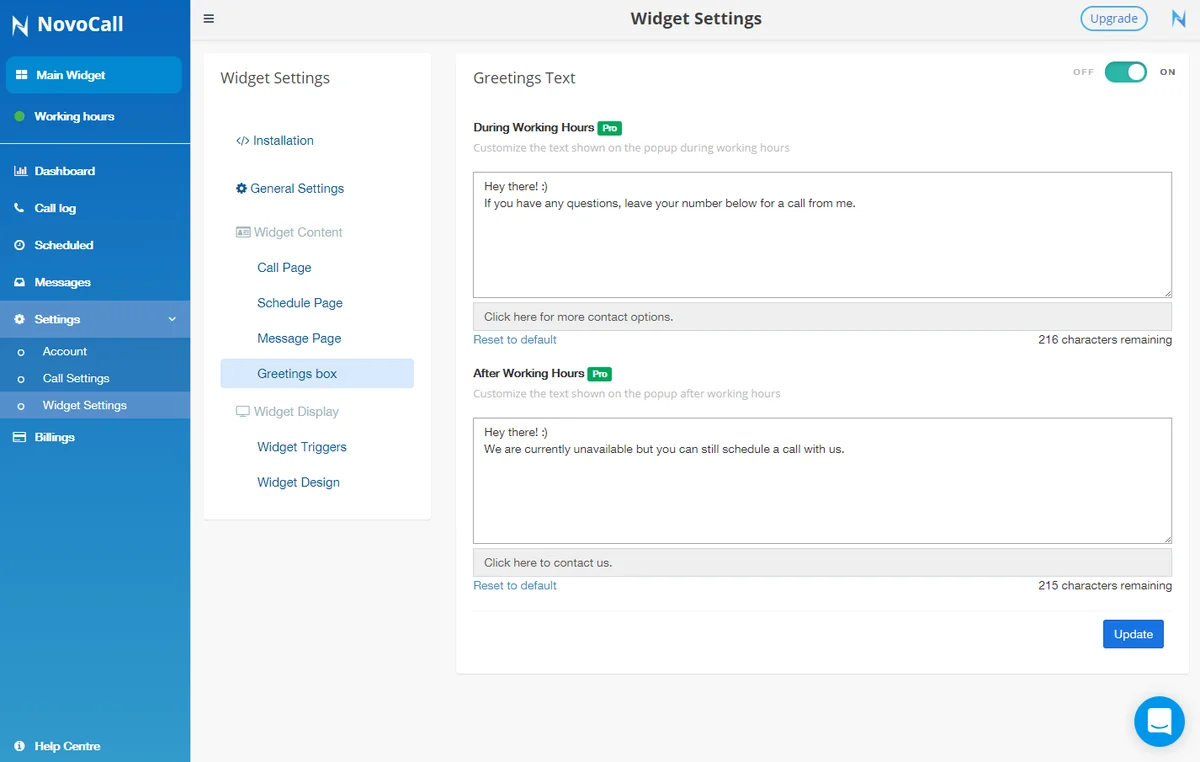Click the NovoCall N icon at top right
This screenshot has width=1200, height=762.
coord(1178,18)
